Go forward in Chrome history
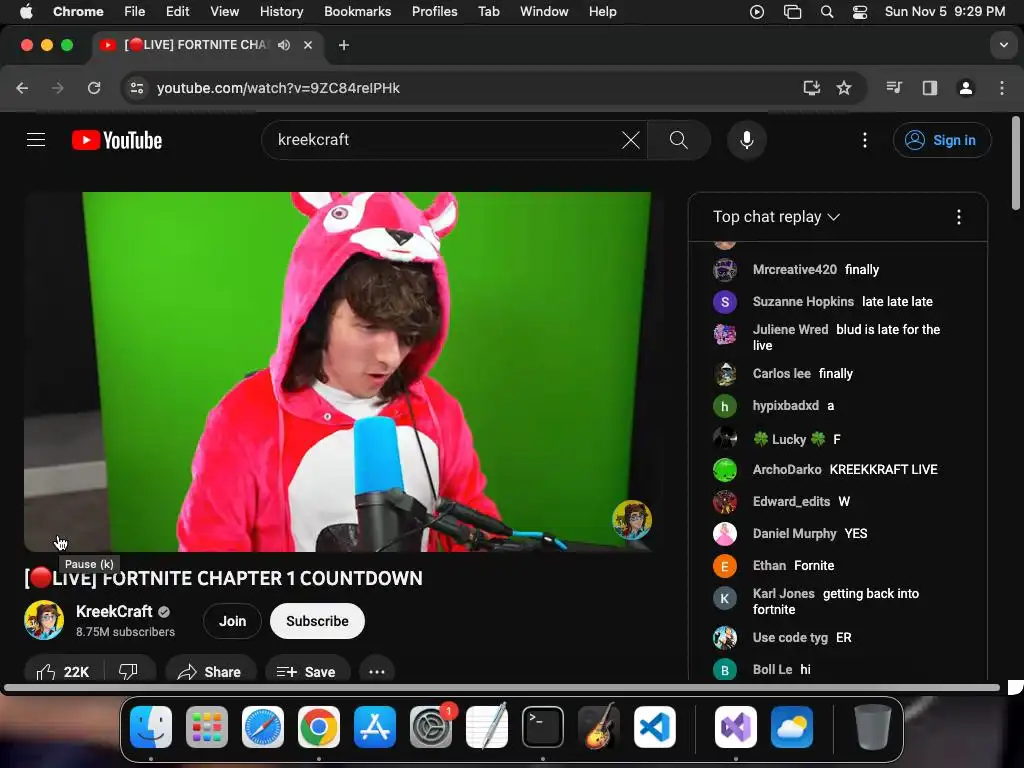Image resolution: width=1024 pixels, height=768 pixels. click(58, 88)
